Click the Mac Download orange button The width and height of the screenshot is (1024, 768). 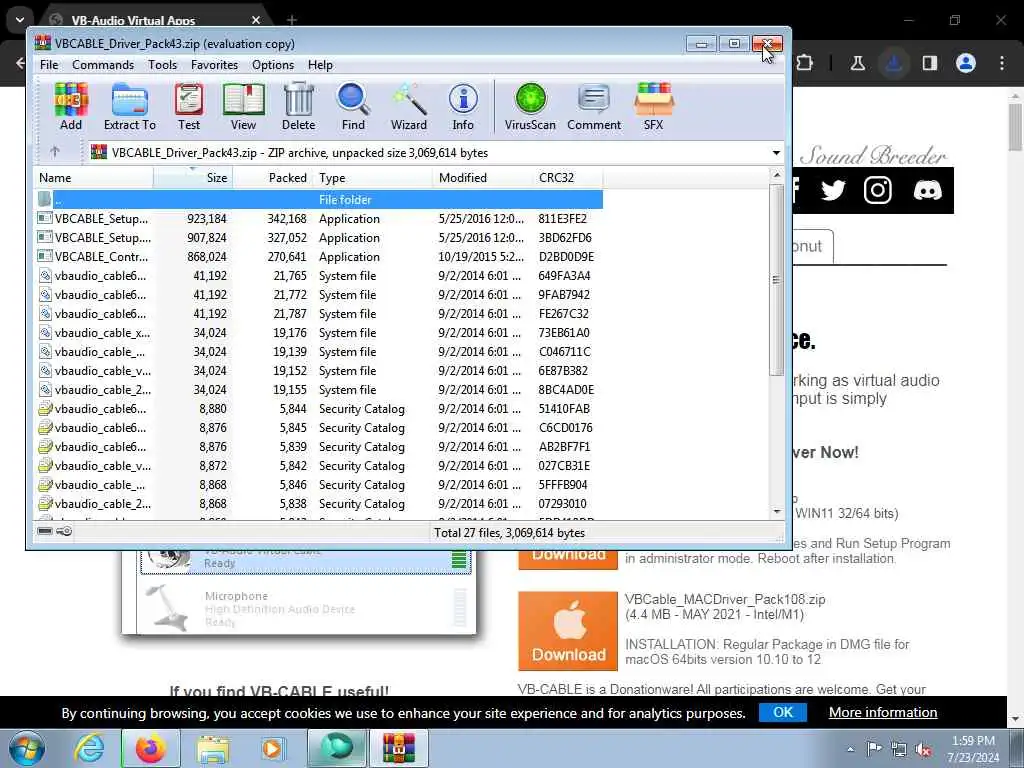(568, 631)
